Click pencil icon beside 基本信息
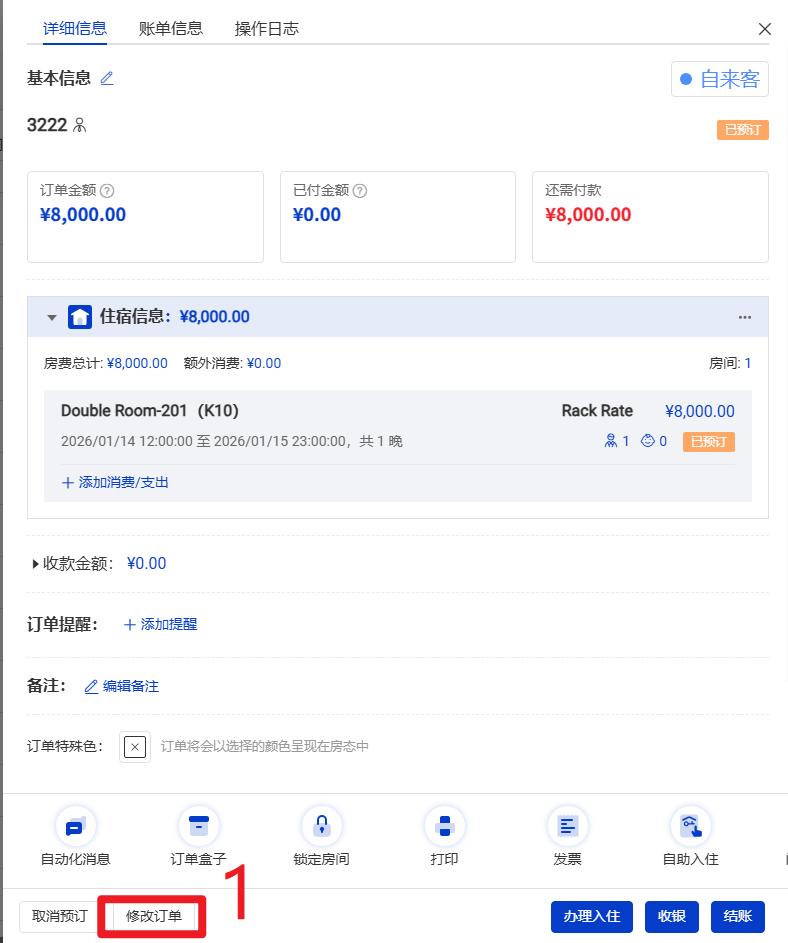 point(107,78)
